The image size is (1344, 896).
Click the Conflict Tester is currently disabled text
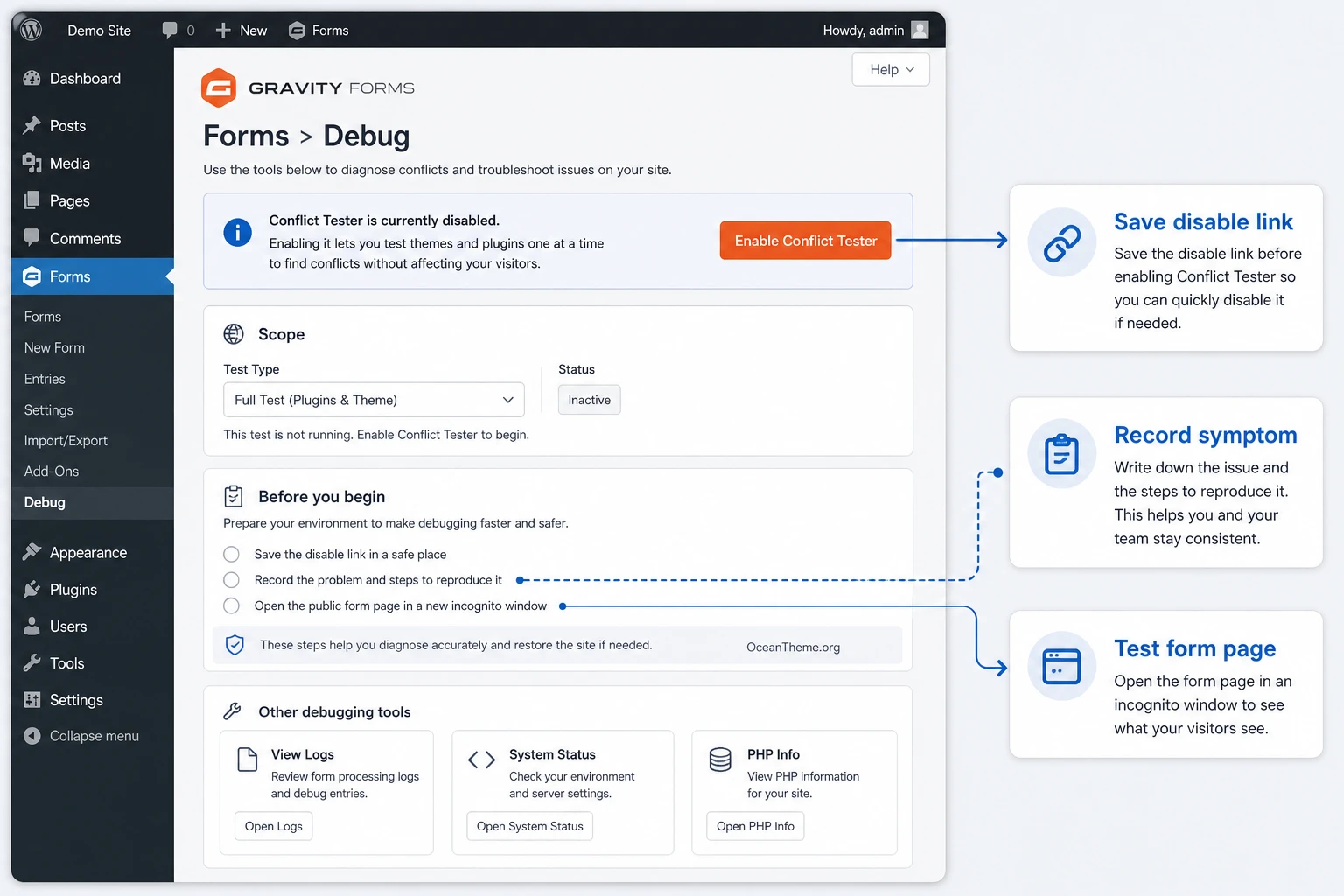384,220
